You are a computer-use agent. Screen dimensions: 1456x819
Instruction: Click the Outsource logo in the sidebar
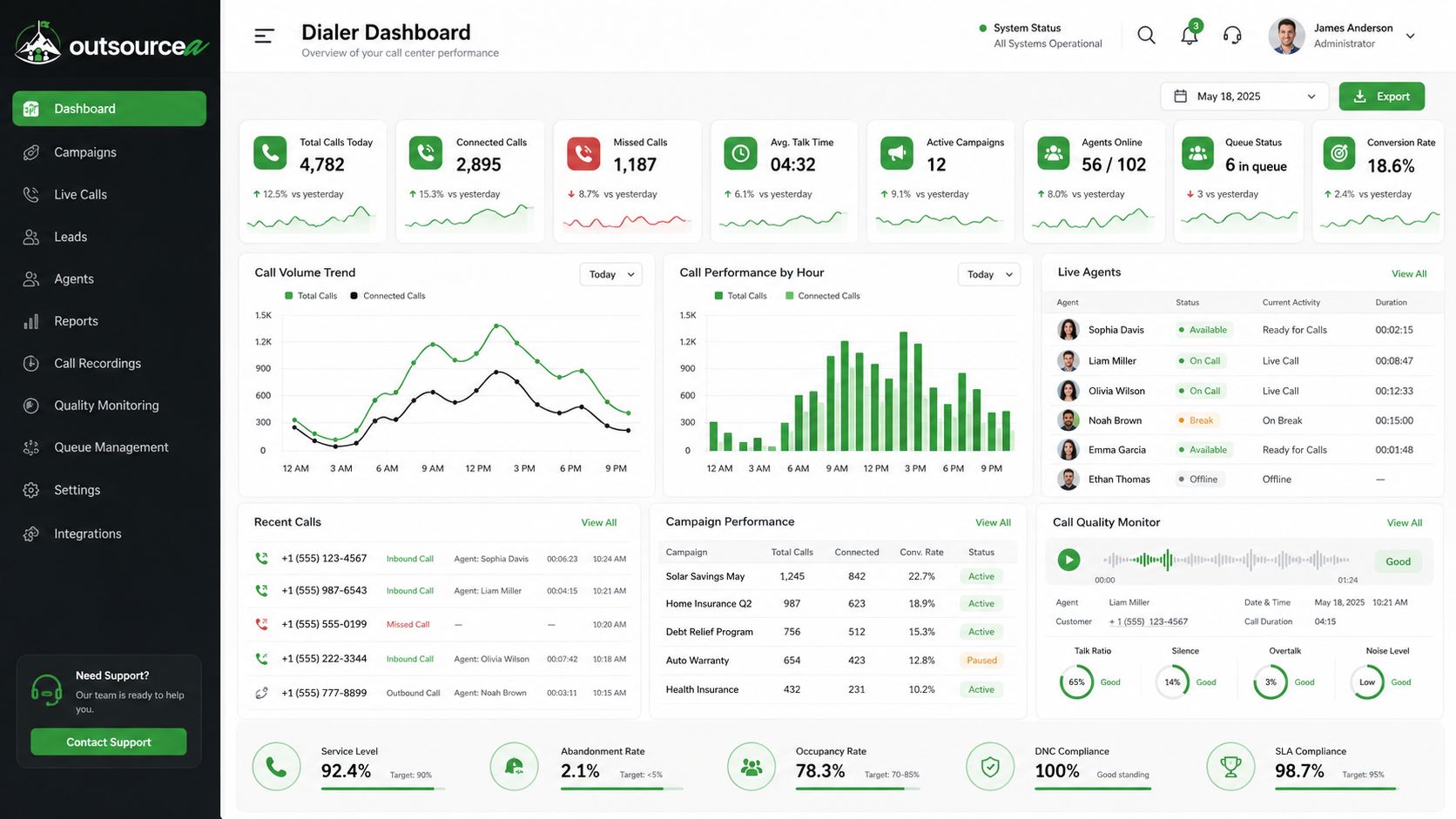tap(111, 43)
